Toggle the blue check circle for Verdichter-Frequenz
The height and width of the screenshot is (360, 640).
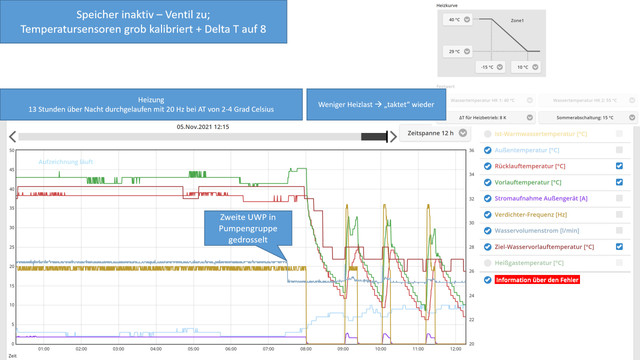point(487,215)
